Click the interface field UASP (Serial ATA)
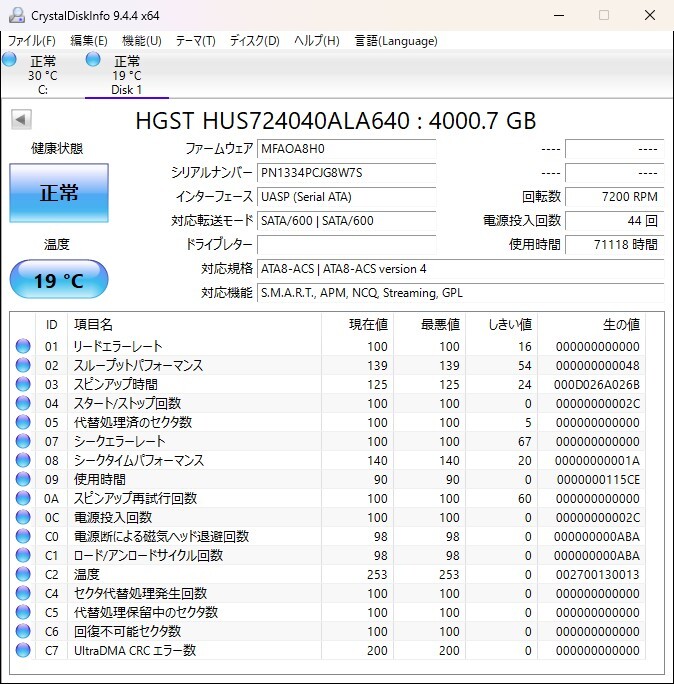674x684 pixels. [x=346, y=197]
